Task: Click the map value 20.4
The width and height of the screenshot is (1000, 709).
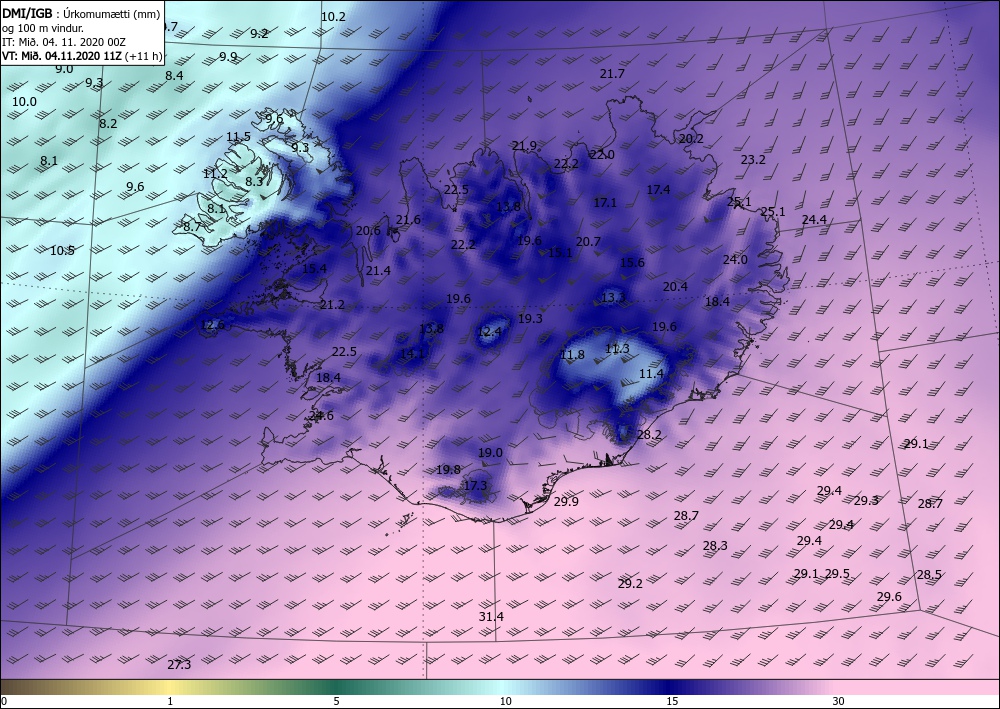Action: (675, 286)
